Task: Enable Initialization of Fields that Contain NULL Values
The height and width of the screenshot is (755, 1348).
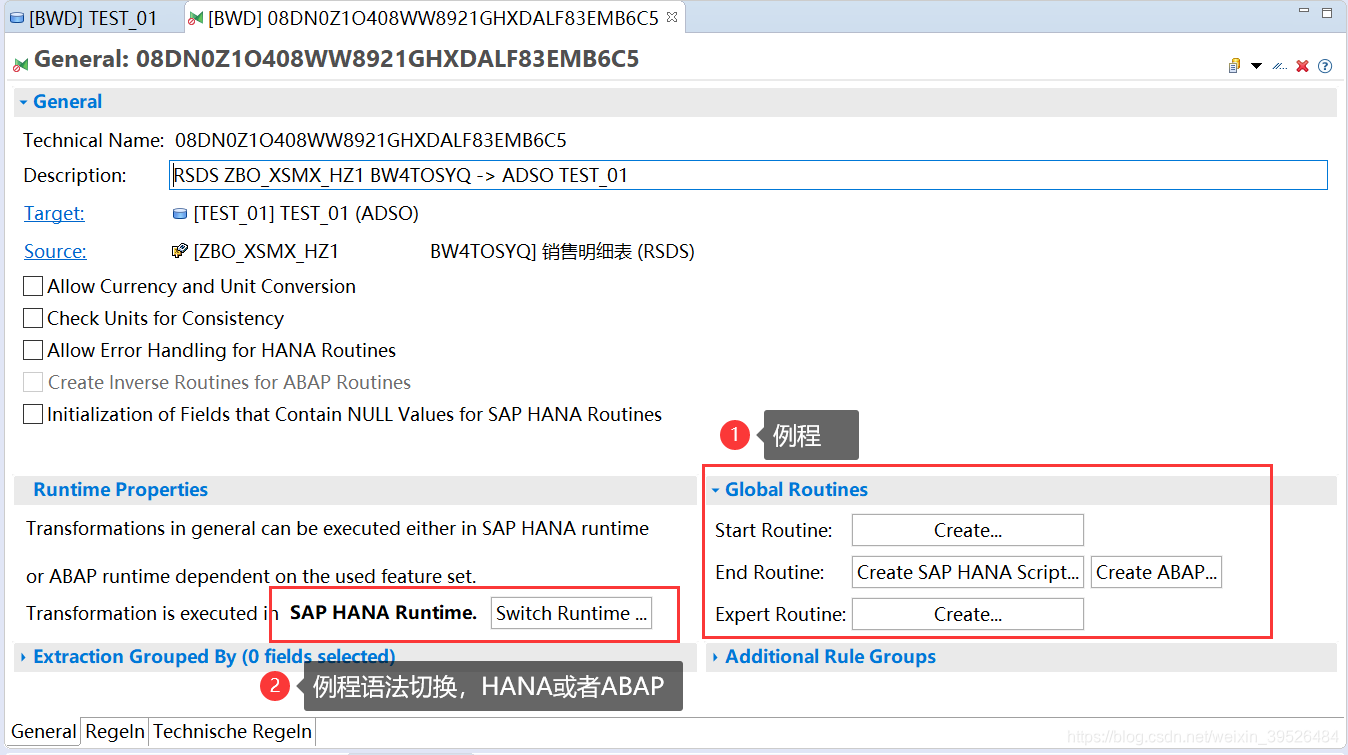Action: click(x=33, y=415)
